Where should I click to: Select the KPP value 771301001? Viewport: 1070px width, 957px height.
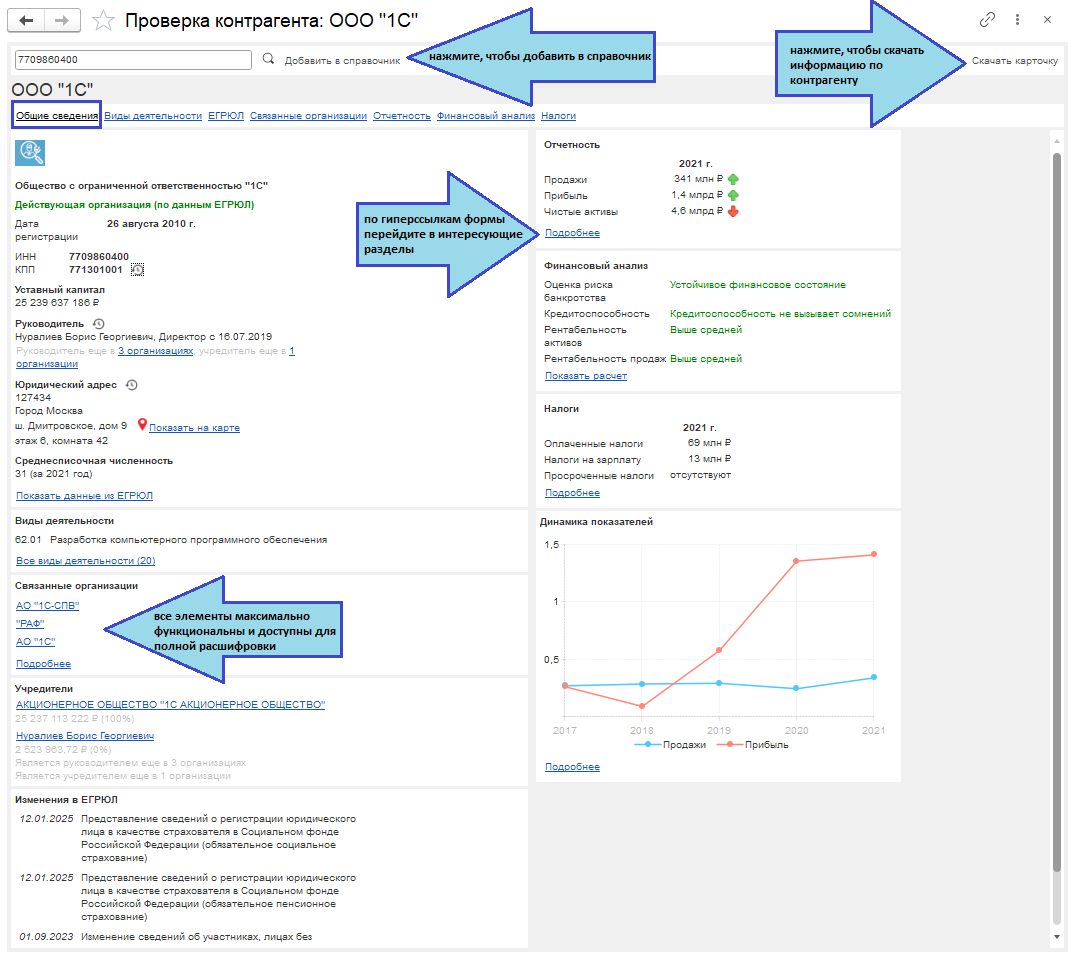(96, 270)
